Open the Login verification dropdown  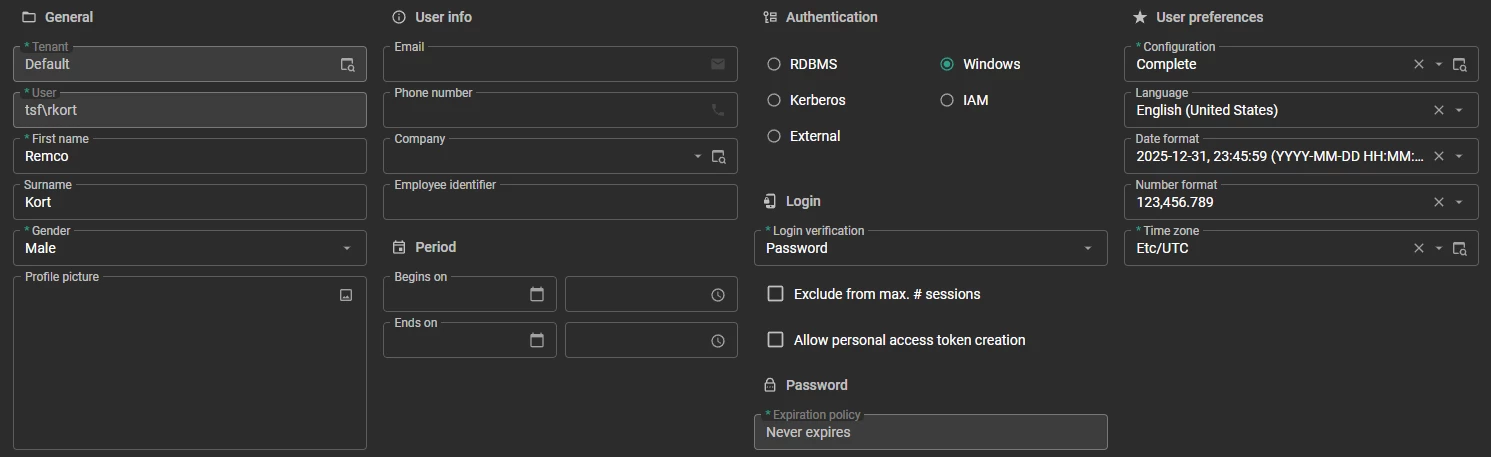pyautogui.click(x=1088, y=248)
